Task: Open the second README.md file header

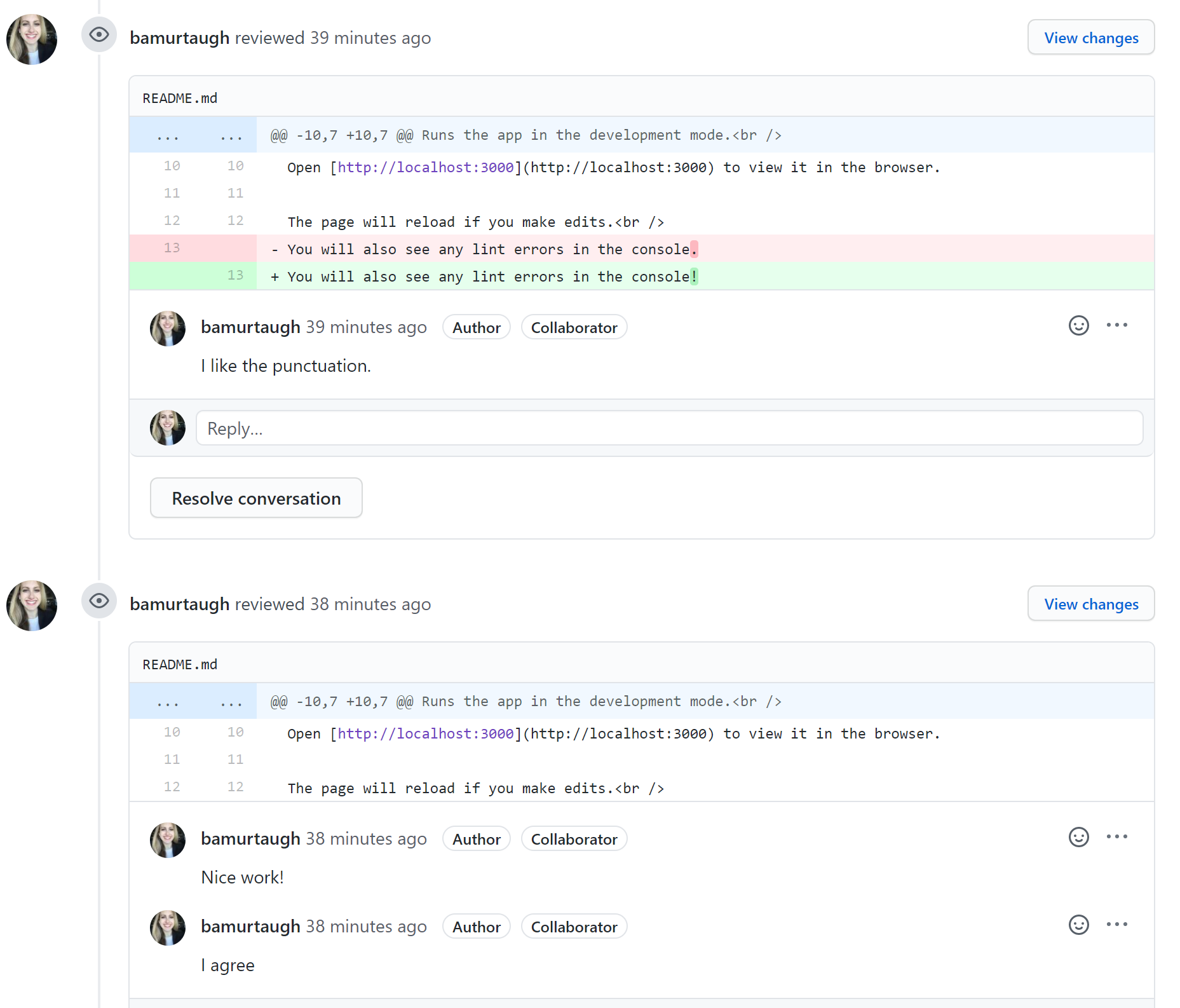Action: pyautogui.click(x=180, y=663)
